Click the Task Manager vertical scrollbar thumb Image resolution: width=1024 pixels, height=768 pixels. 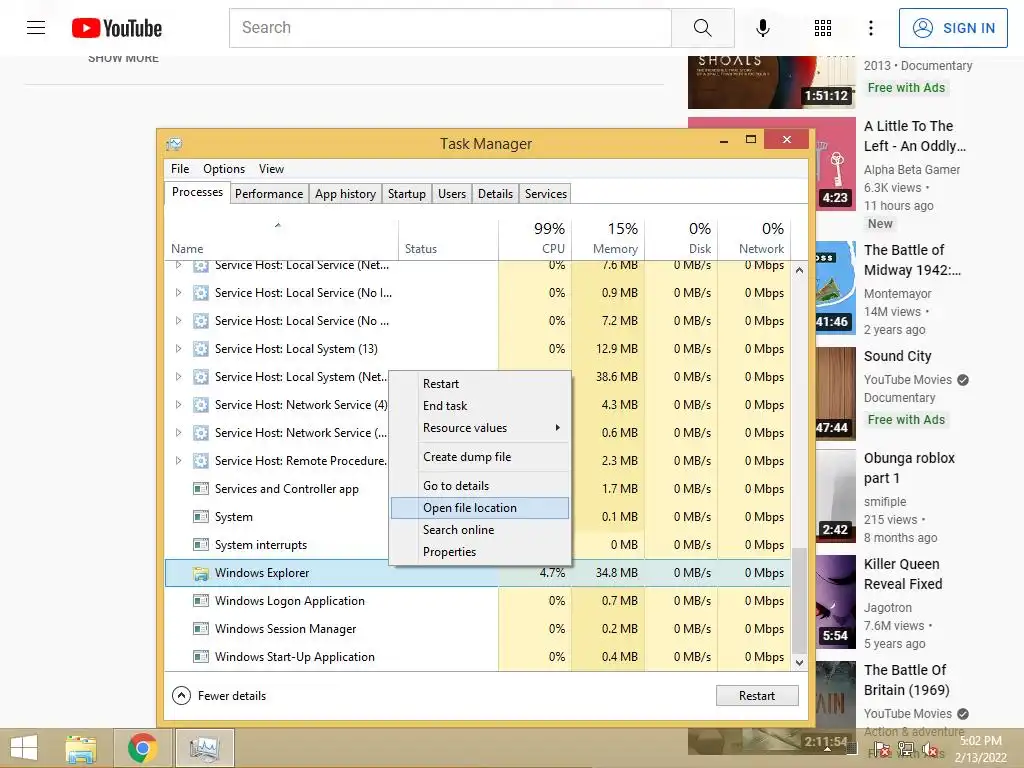click(799, 600)
